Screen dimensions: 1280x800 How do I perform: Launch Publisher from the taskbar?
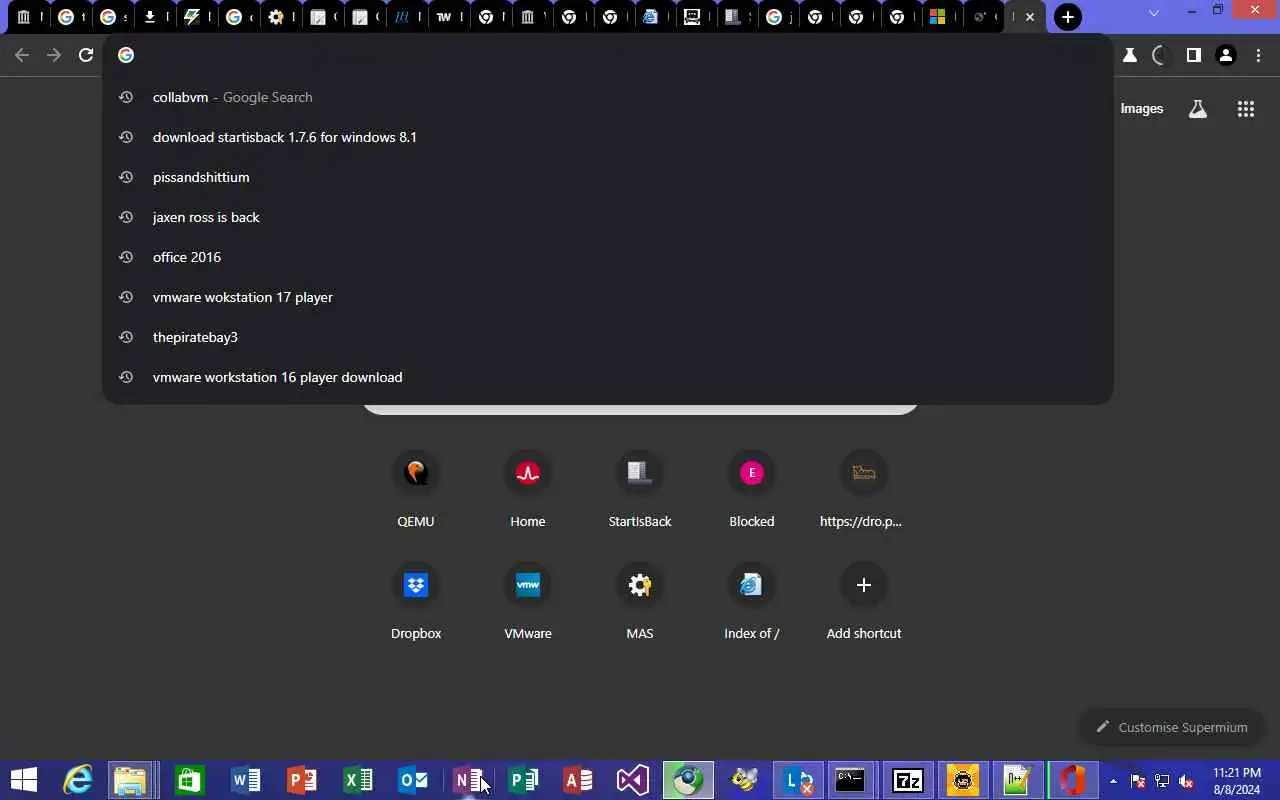[523, 780]
